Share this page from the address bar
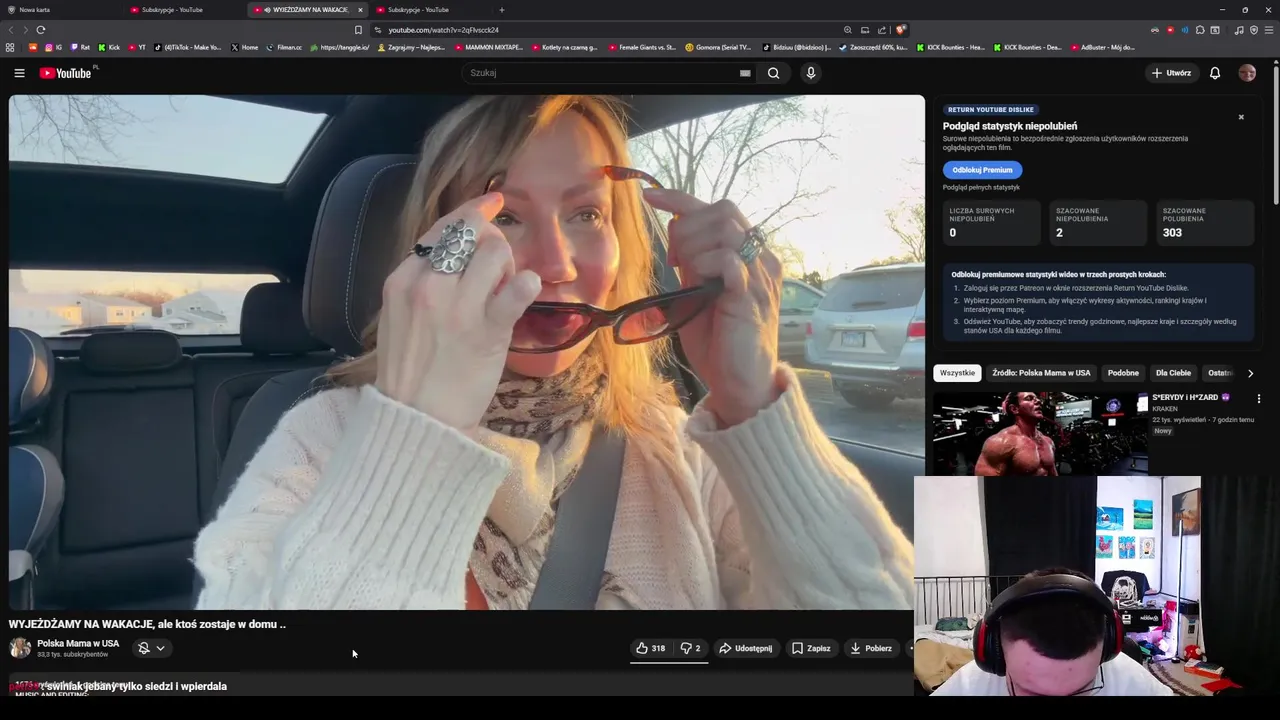The height and width of the screenshot is (720, 1280). click(x=882, y=30)
